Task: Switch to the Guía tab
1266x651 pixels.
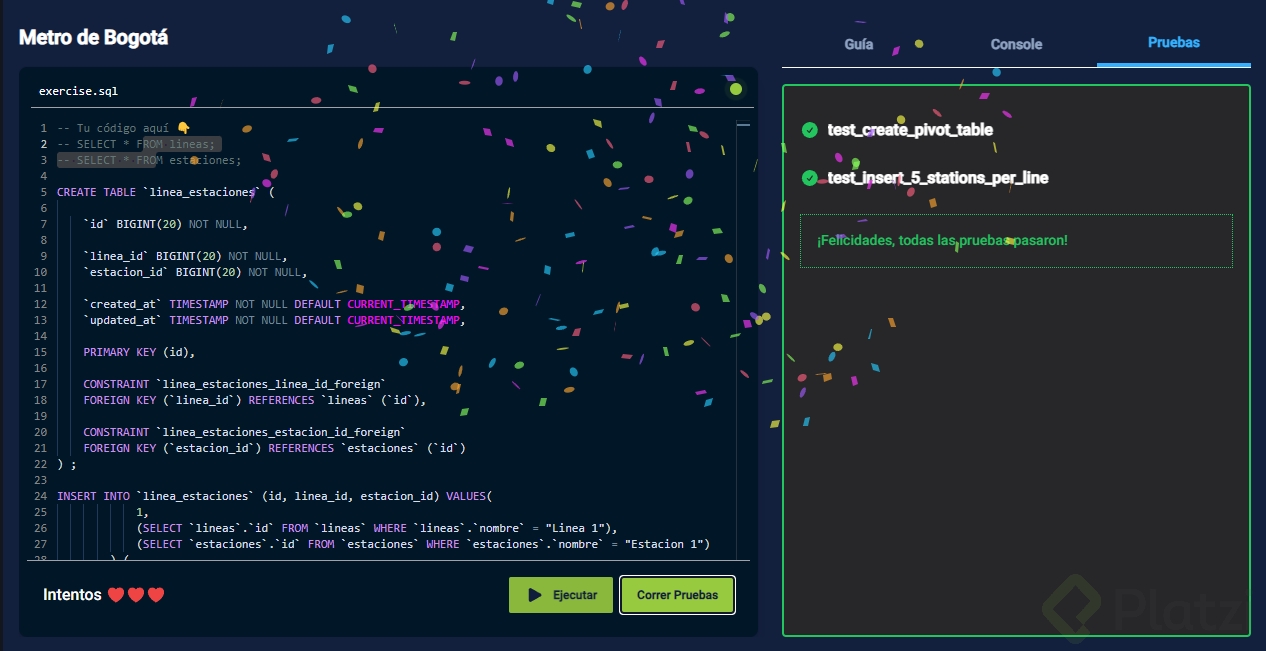Action: (x=859, y=44)
